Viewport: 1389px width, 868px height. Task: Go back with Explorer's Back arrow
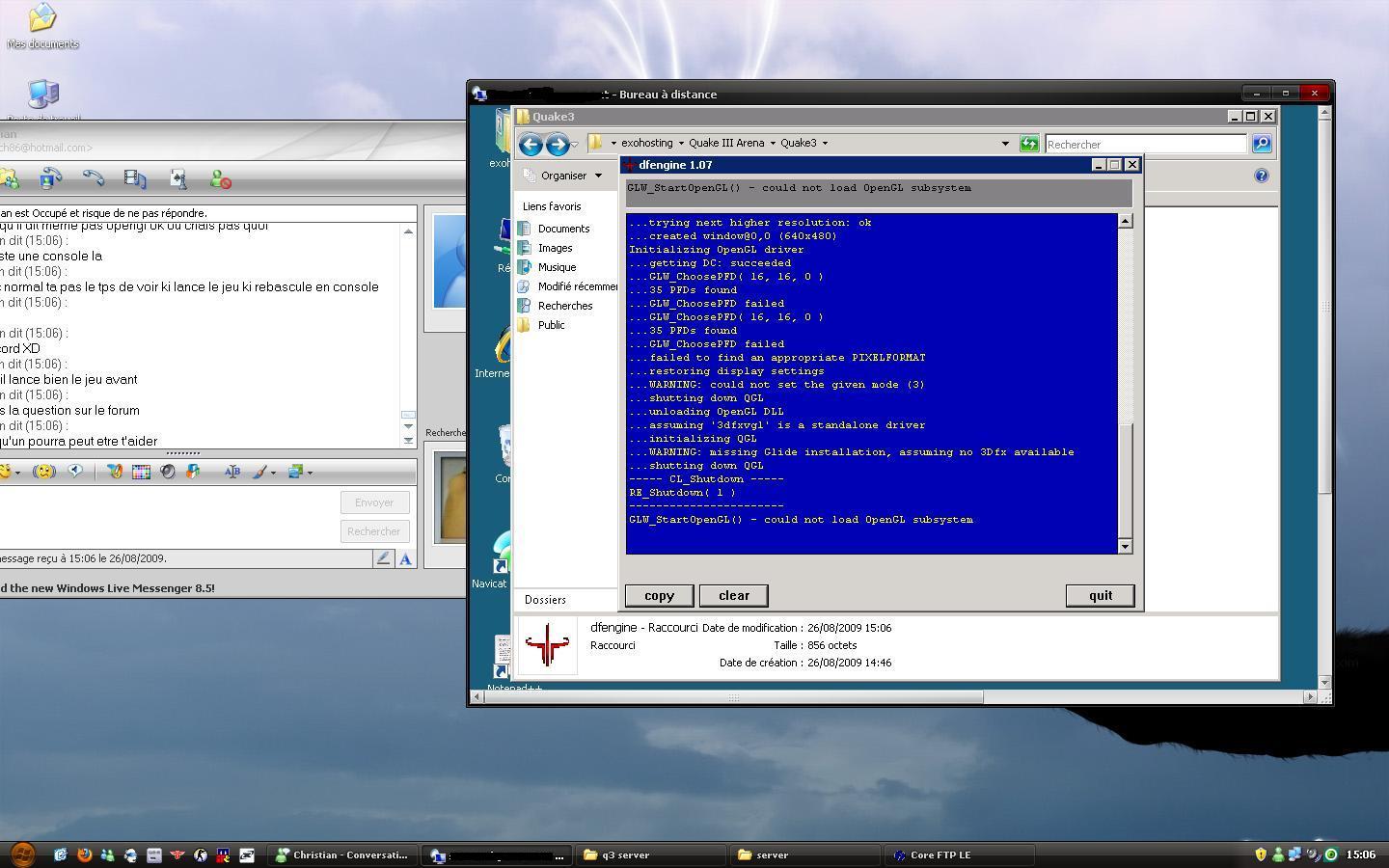pos(531,144)
